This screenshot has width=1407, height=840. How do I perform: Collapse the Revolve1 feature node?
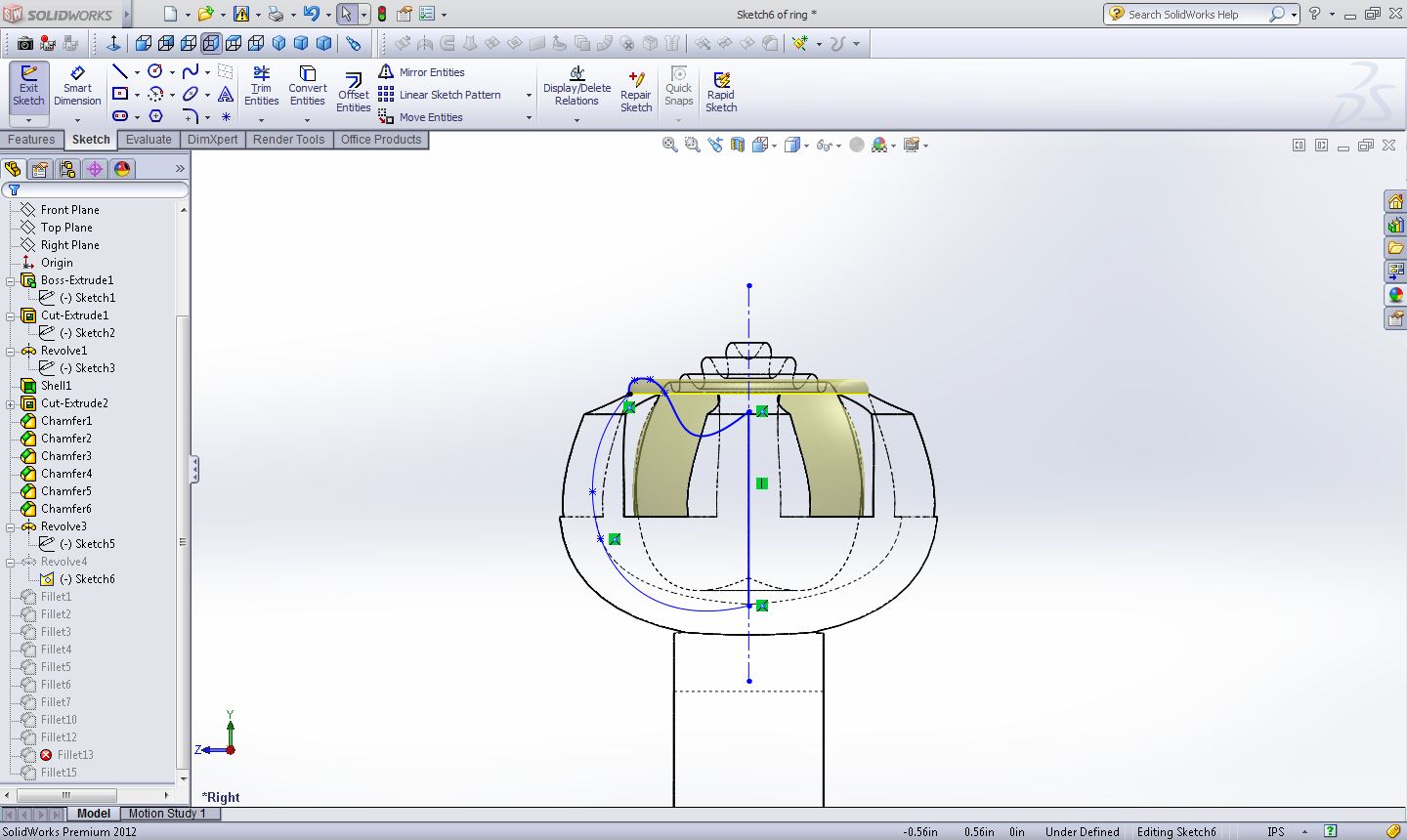point(11,351)
